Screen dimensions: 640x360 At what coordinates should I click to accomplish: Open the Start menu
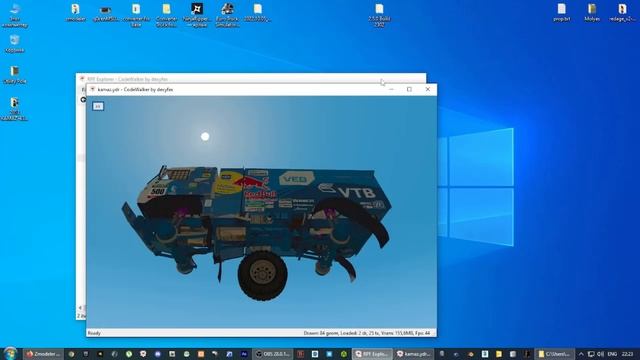10,353
